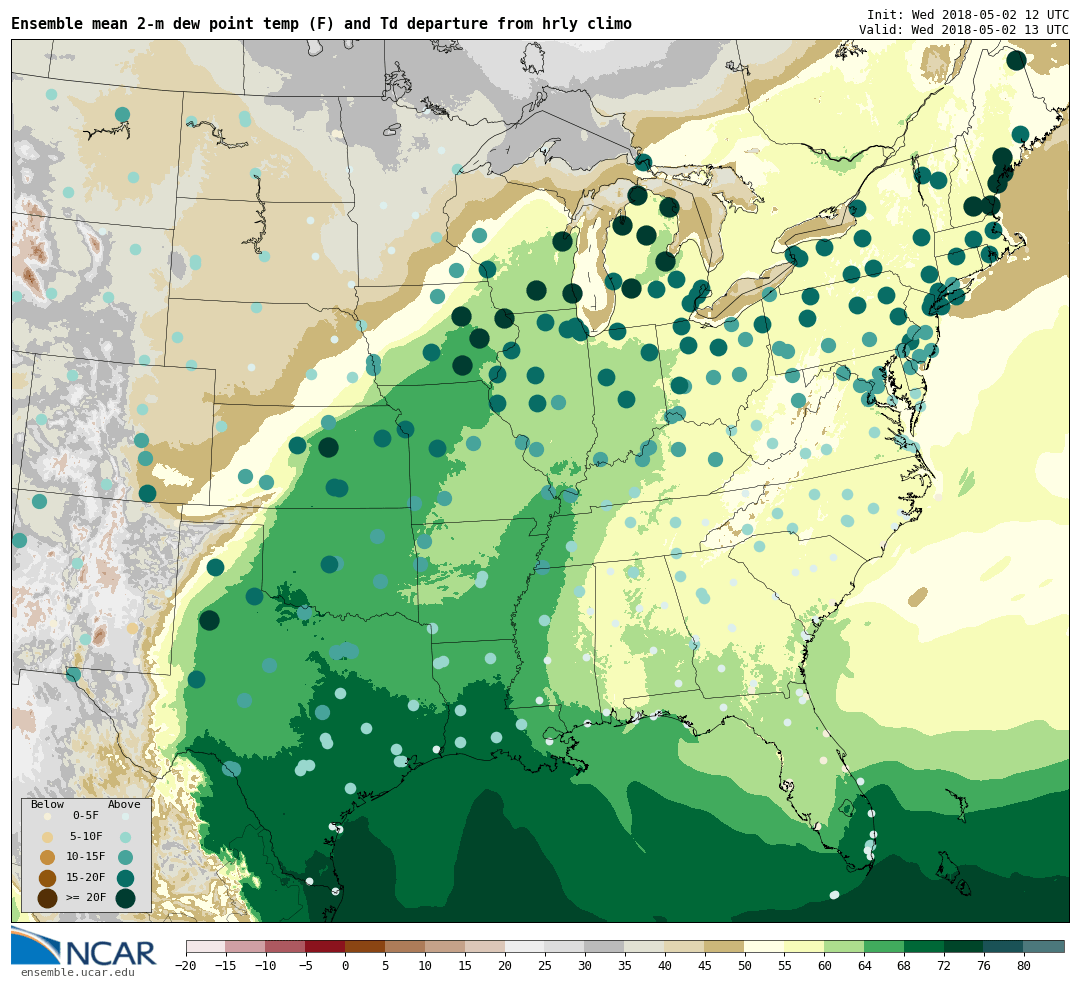
Task: Click the '80' colorbar tick label
Action: tap(1024, 966)
